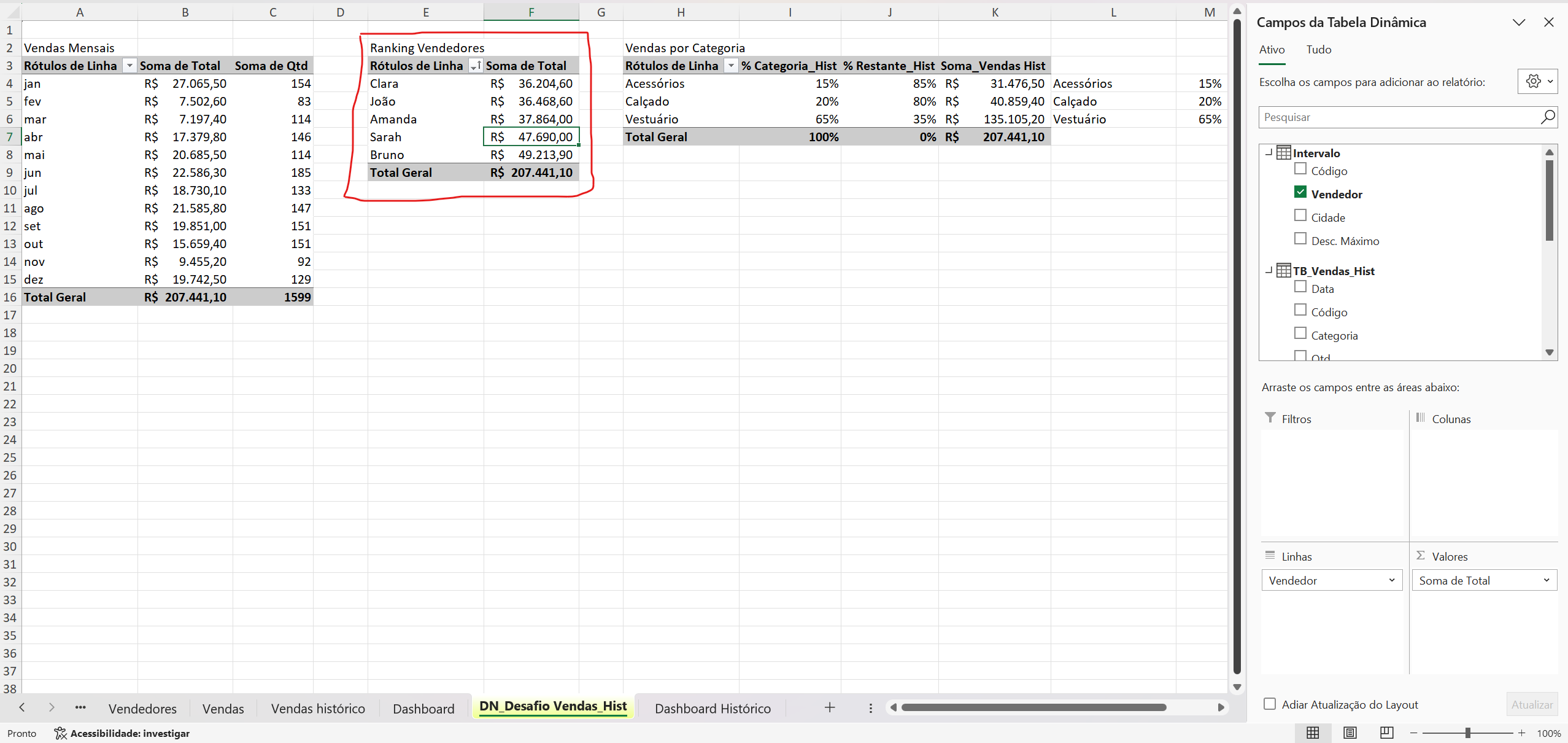Switch to Dashboard Histórico sheet tab
This screenshot has width=1568, height=743.
pyautogui.click(x=712, y=708)
